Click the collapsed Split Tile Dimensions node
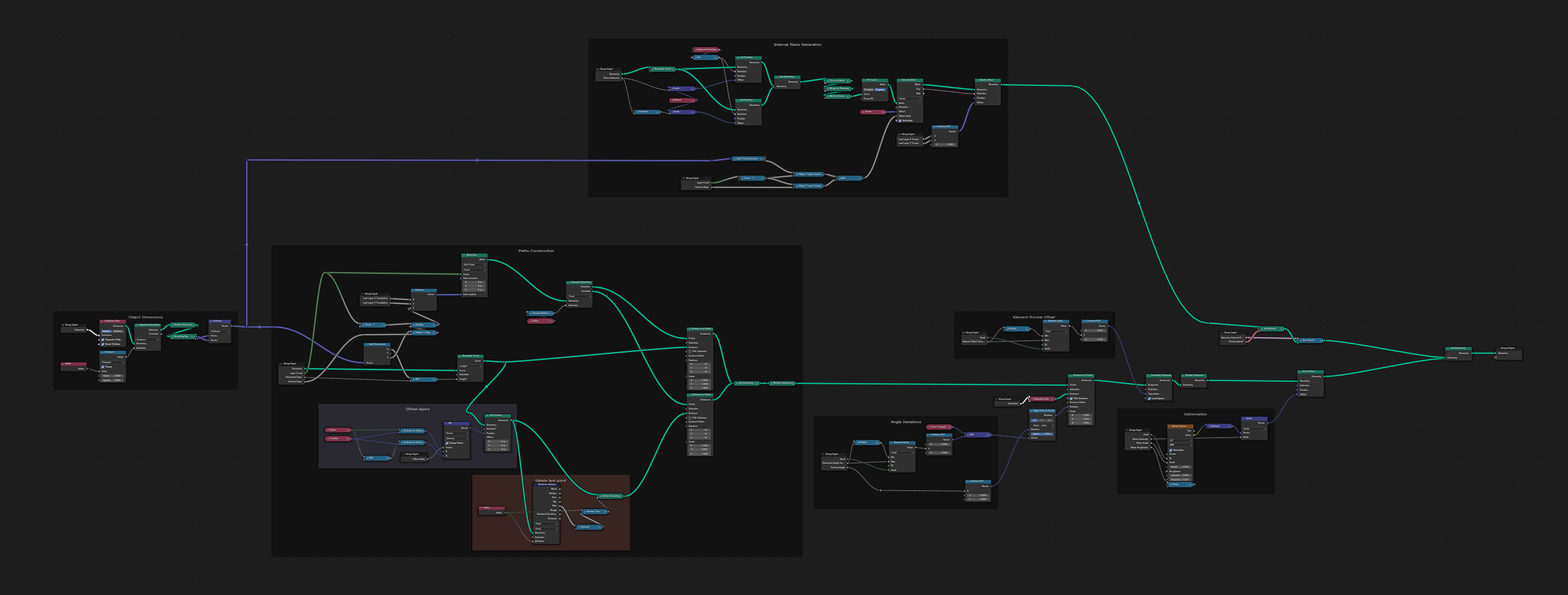This screenshot has height=595, width=1568. pos(747,159)
